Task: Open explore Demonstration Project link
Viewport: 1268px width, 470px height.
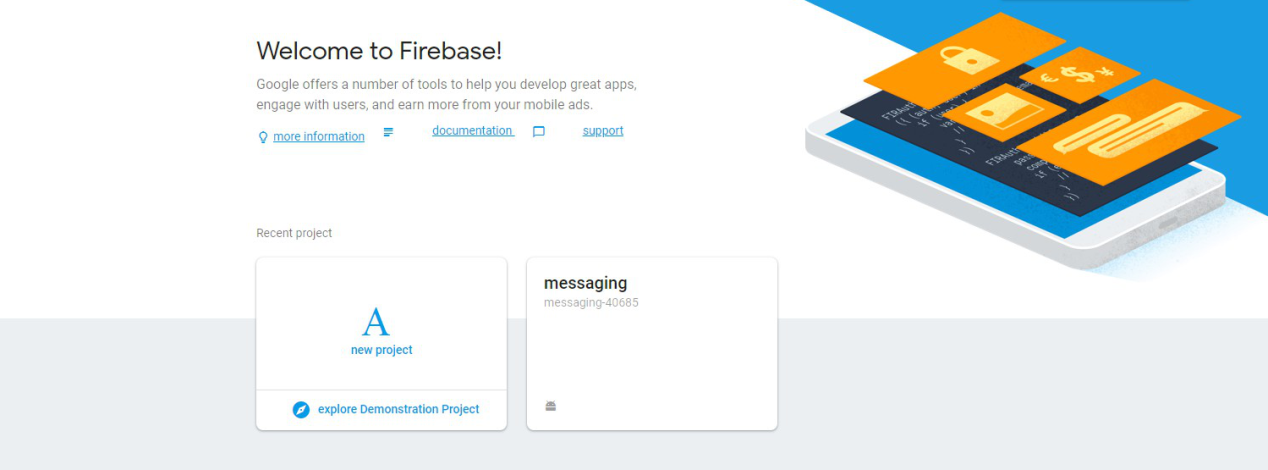Action: pos(398,409)
